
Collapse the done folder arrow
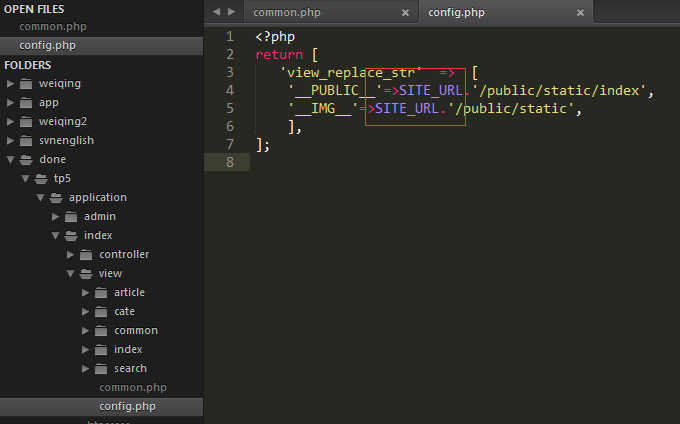click(10, 160)
